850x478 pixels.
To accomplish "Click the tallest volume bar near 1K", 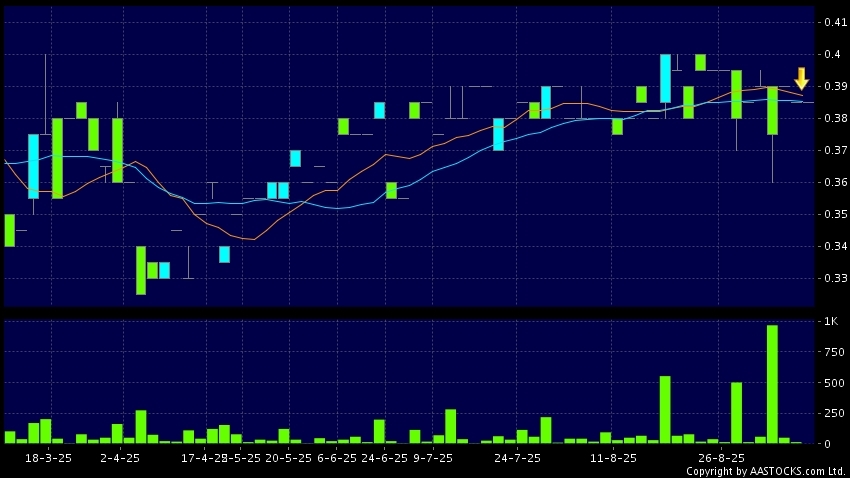I will tap(772, 384).
